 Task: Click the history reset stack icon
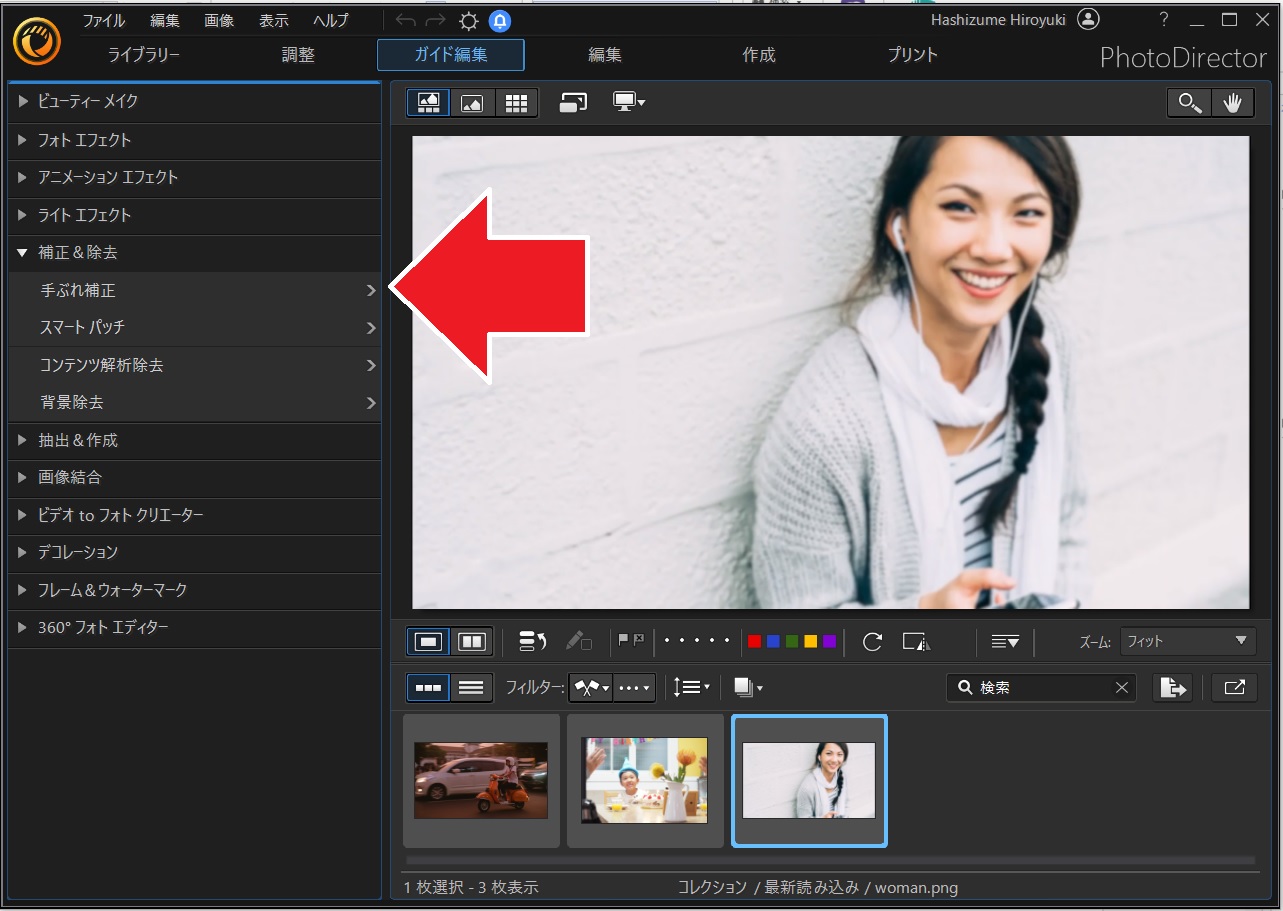click(x=532, y=641)
